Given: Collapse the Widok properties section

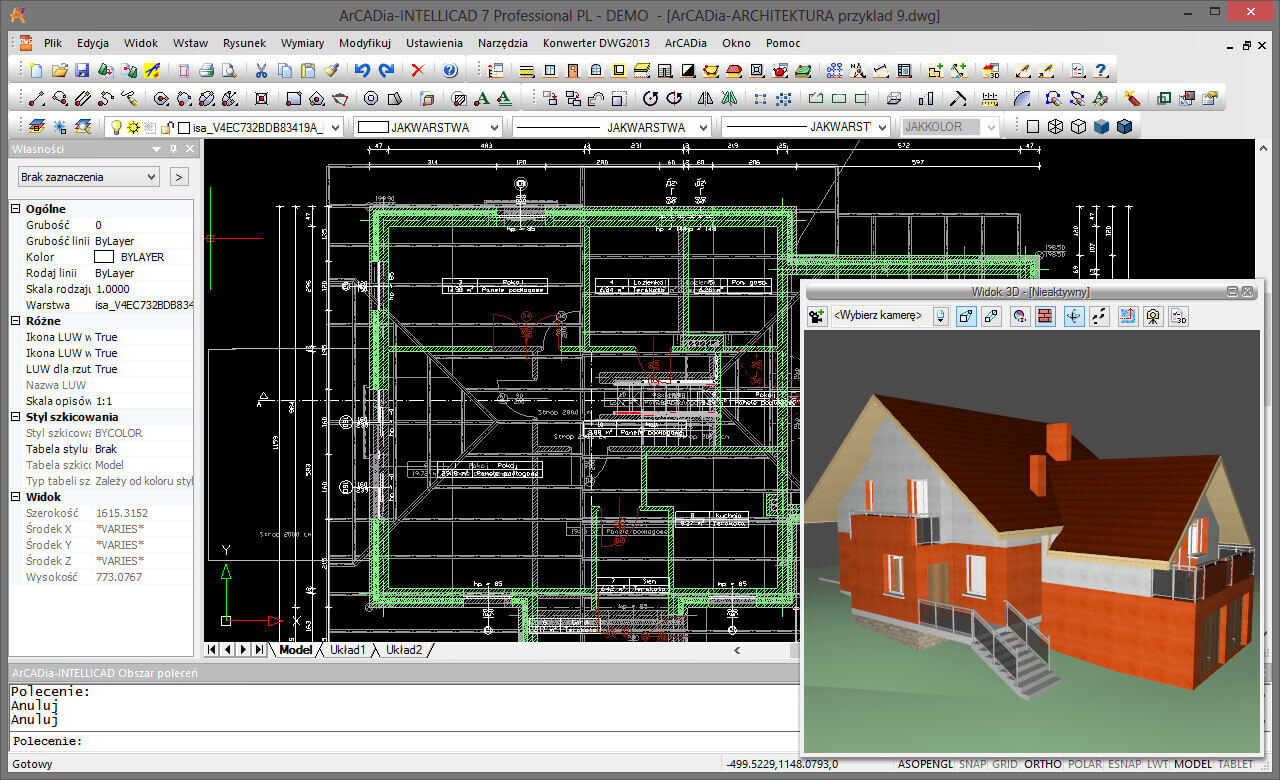Looking at the screenshot, I should point(15,497).
